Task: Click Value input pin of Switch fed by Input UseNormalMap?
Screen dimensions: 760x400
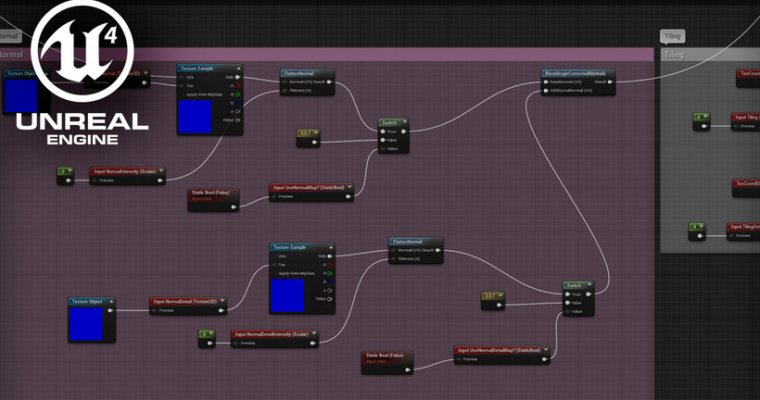Action: (383, 149)
